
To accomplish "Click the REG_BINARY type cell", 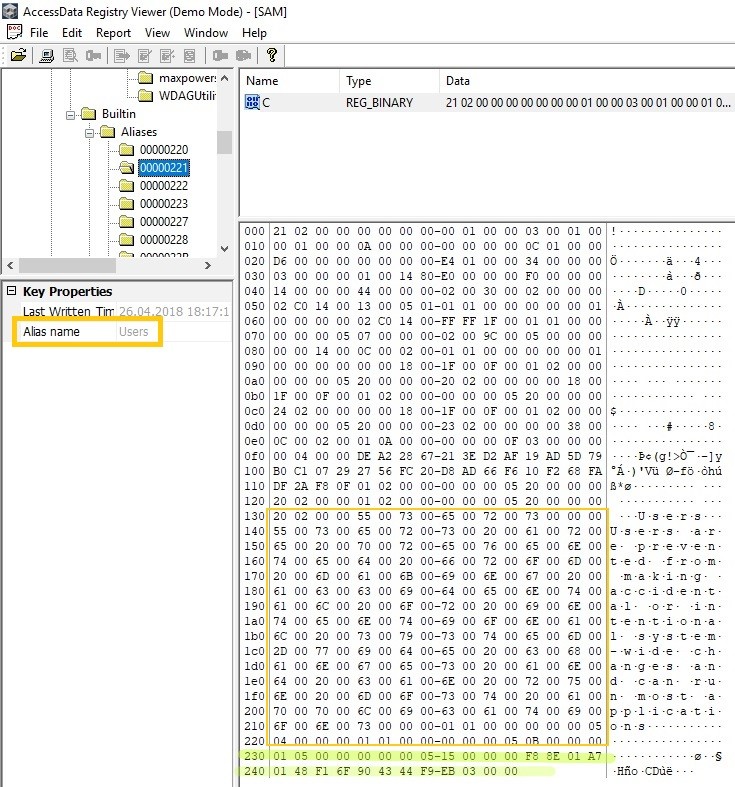I will click(x=379, y=102).
